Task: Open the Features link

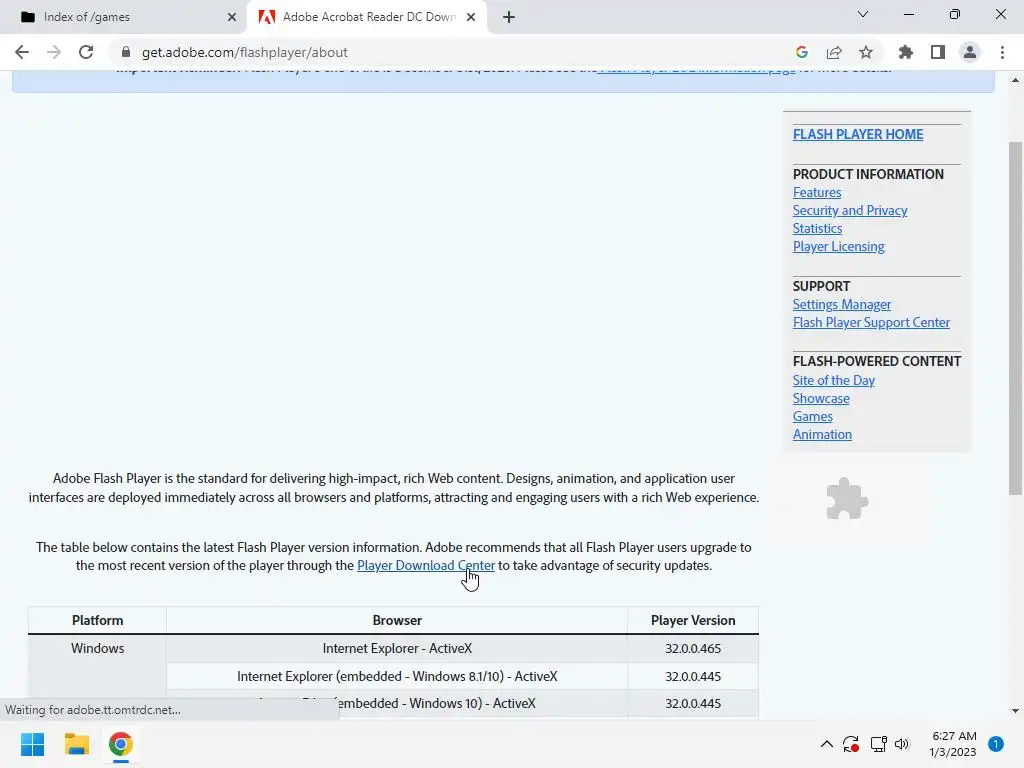Action: click(x=817, y=193)
